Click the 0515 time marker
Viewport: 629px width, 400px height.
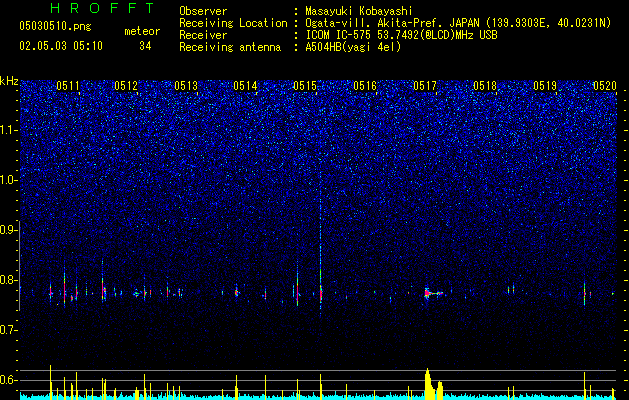[305, 86]
